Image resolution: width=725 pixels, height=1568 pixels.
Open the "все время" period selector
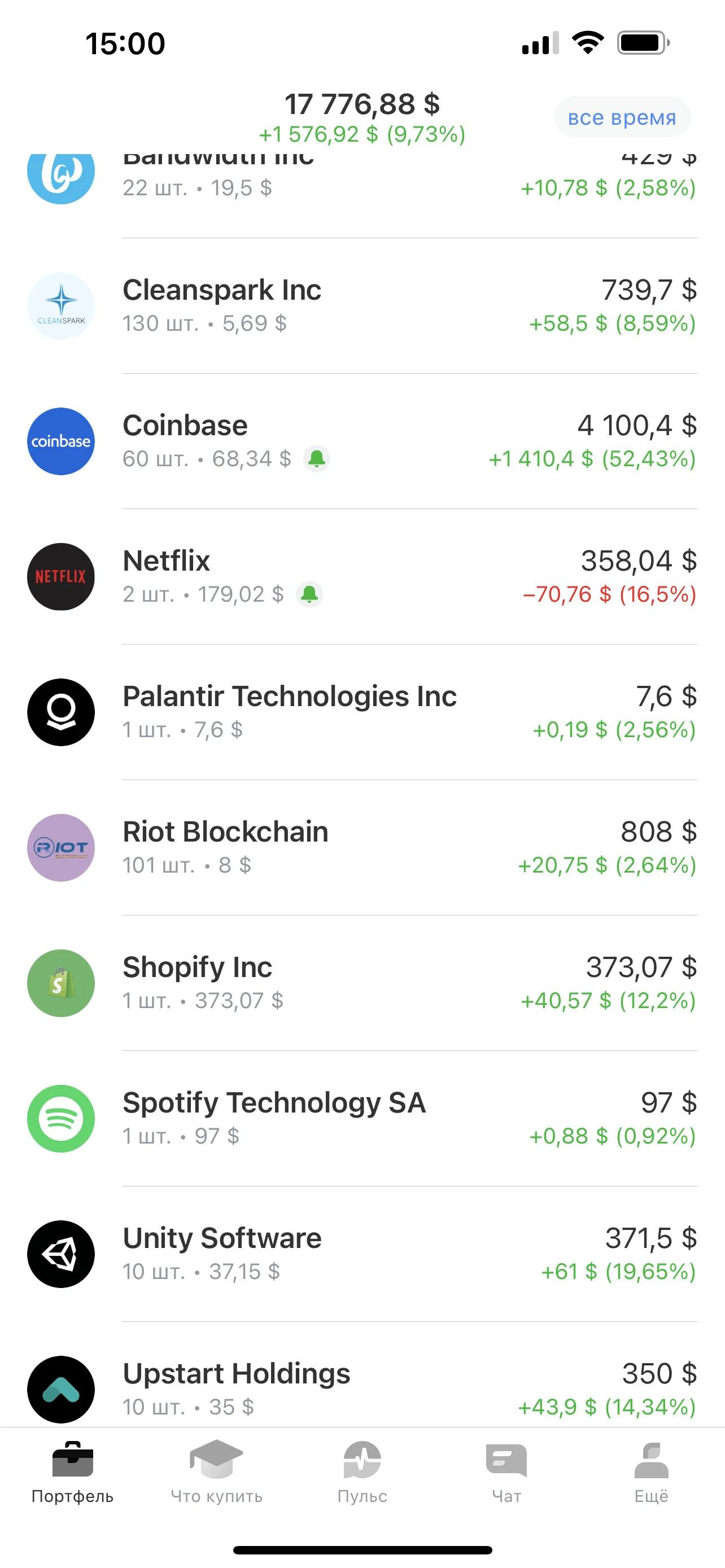(622, 117)
